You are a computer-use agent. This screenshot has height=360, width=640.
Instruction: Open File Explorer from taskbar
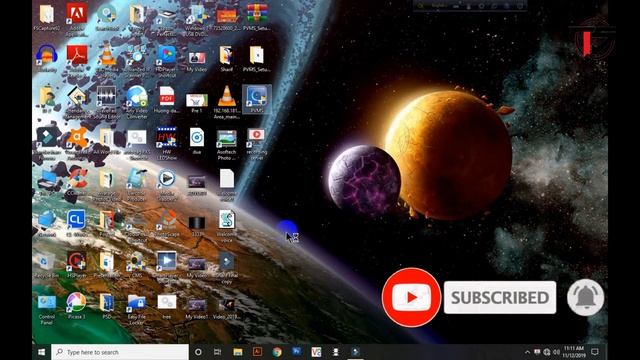tap(238, 352)
